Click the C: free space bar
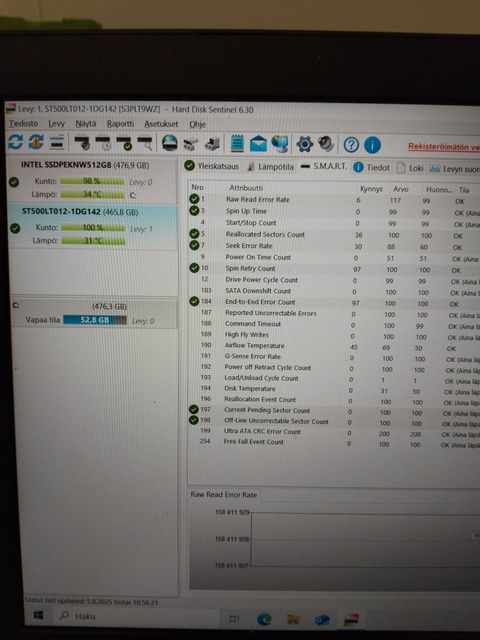 (x=95, y=320)
